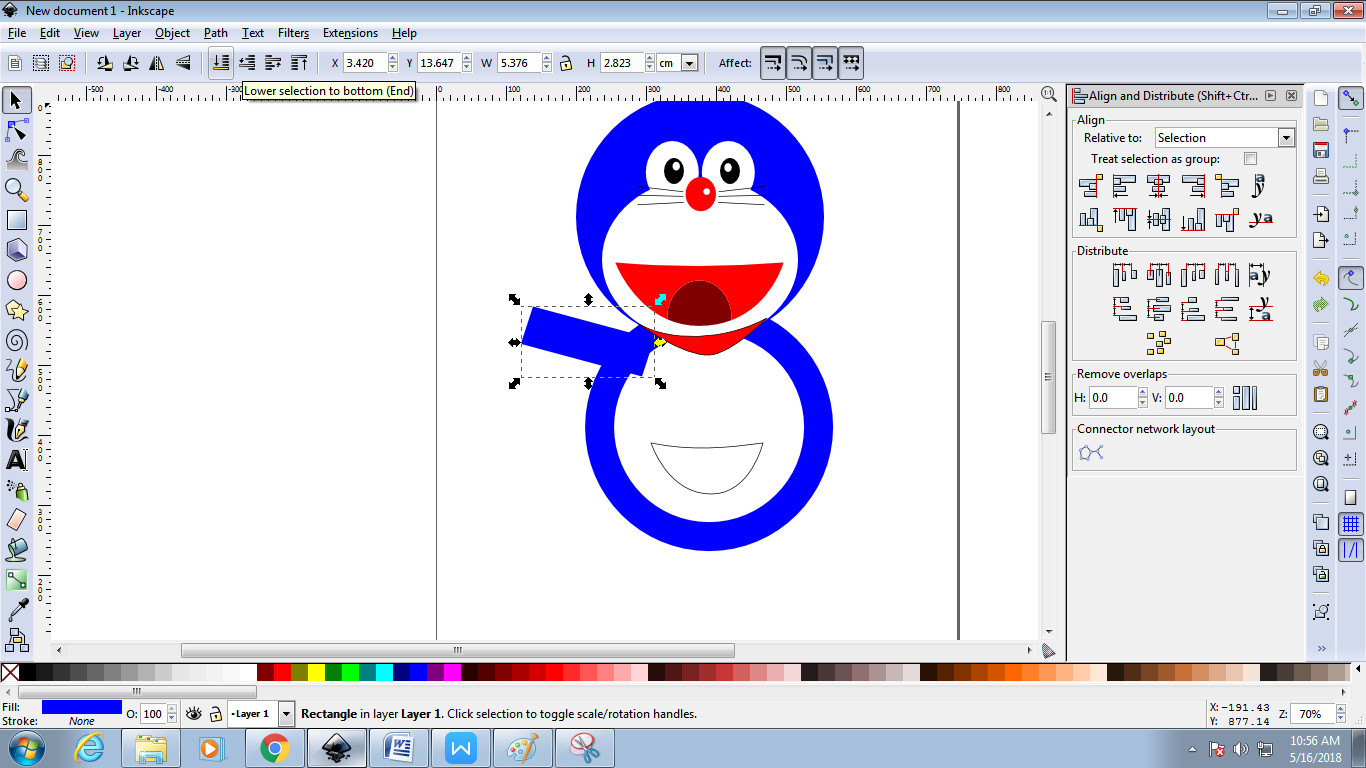The width and height of the screenshot is (1366, 768).
Task: Click red color in palette
Action: [283, 672]
